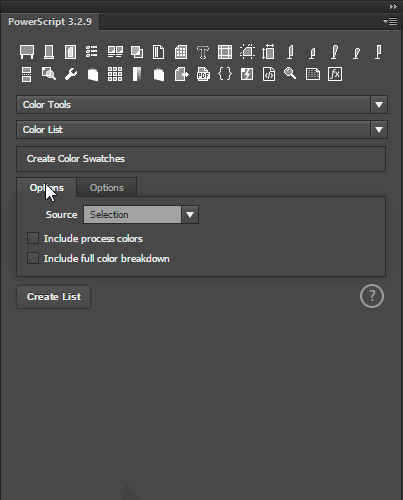Open the panel flyout menu icon
This screenshot has width=403, height=500.
tap(390, 21)
